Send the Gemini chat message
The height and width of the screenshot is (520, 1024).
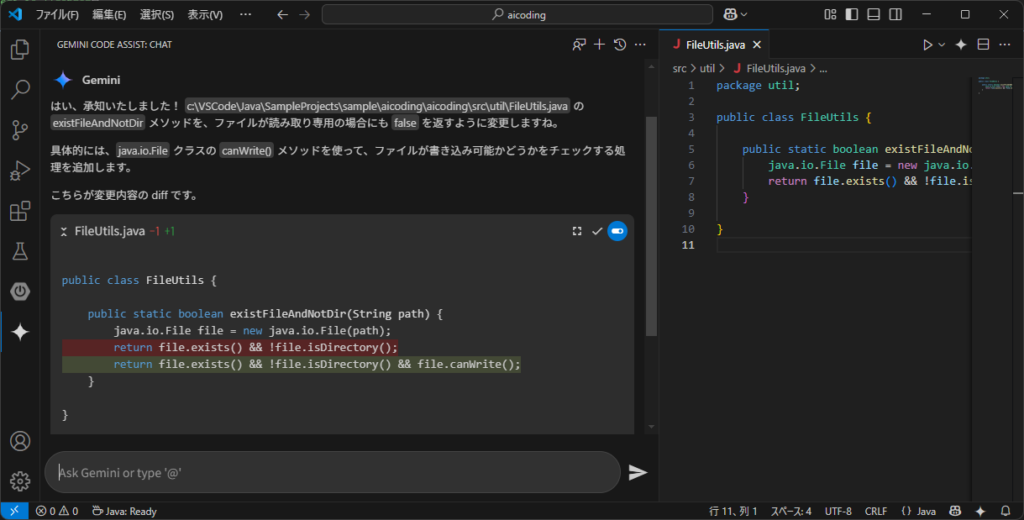coord(637,472)
